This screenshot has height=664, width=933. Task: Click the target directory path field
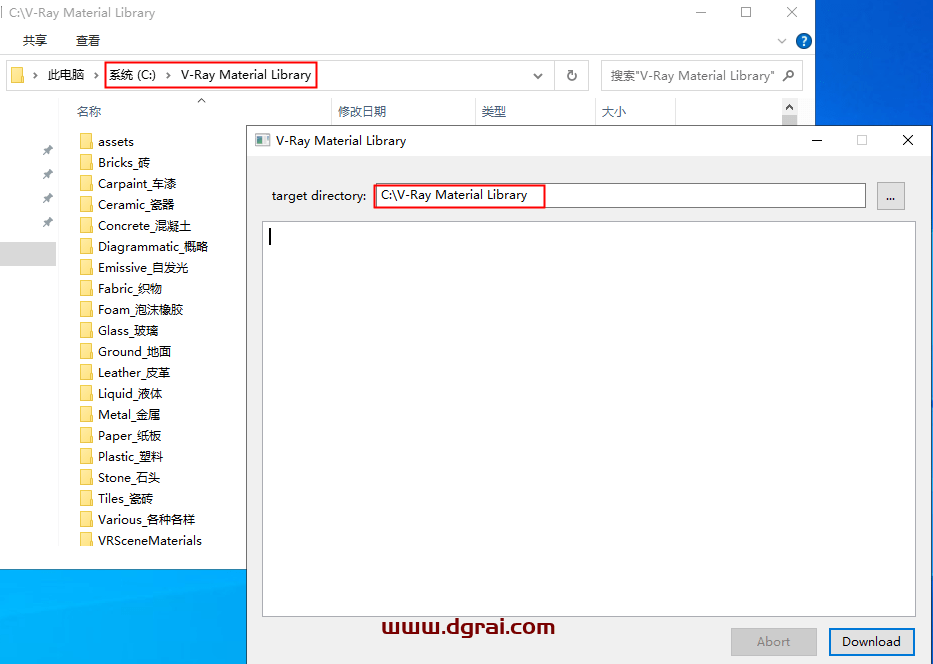(x=620, y=196)
